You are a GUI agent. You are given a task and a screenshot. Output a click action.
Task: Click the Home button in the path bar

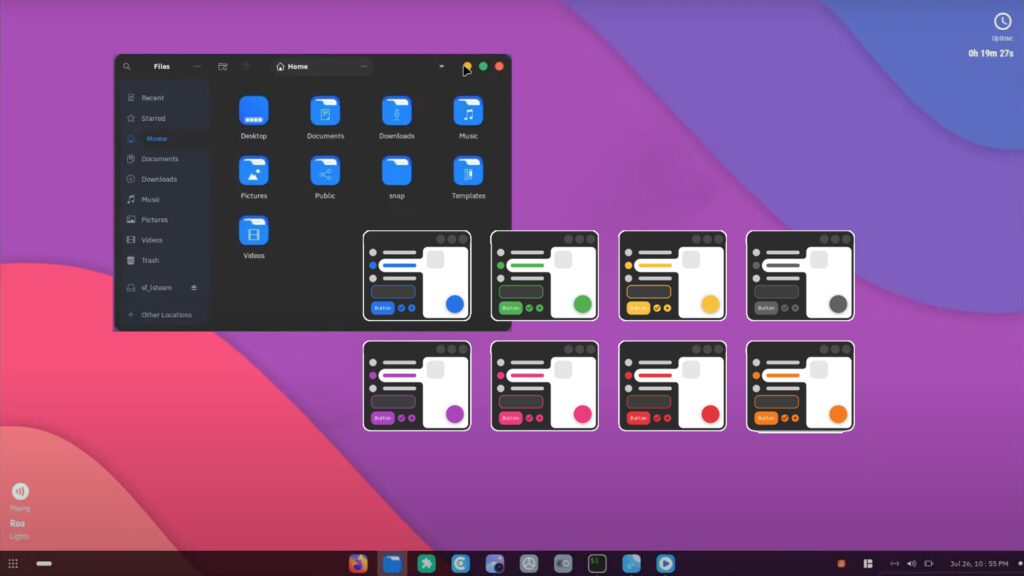[x=290, y=67]
